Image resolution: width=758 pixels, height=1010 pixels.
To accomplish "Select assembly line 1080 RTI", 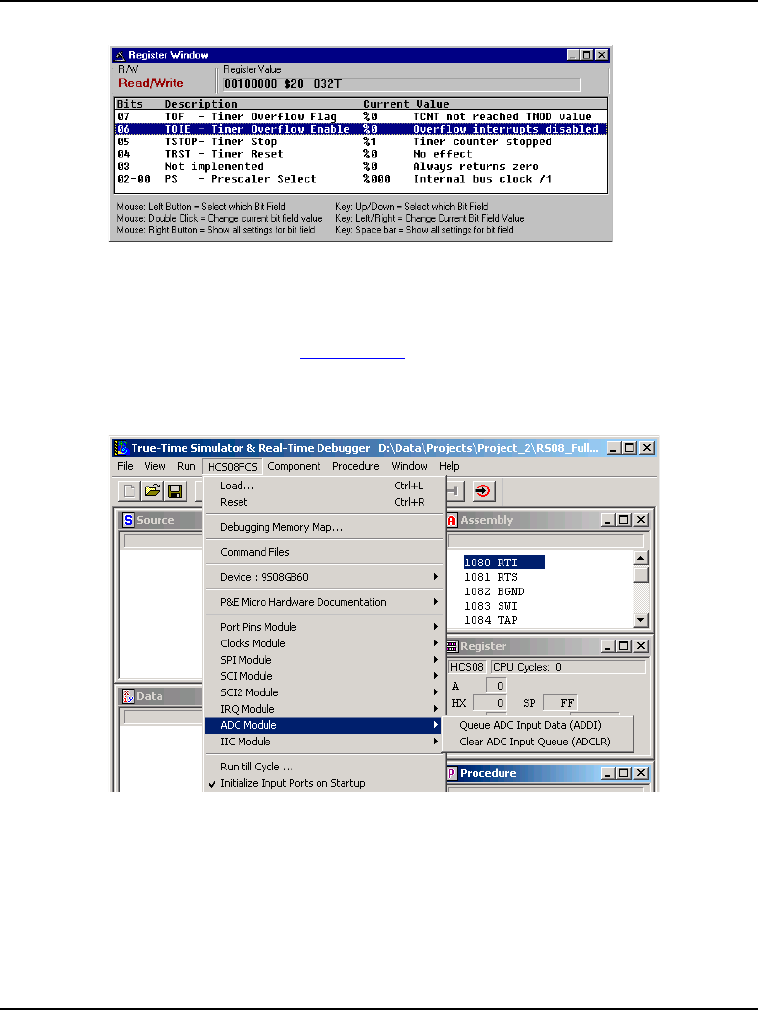I will coord(504,563).
